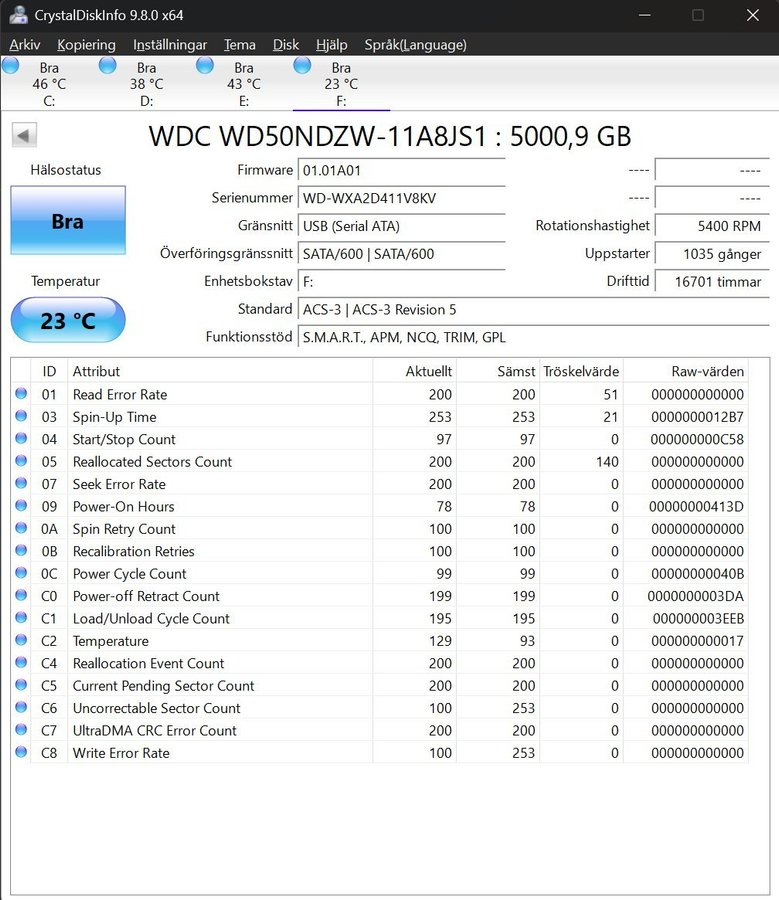The width and height of the screenshot is (779, 900).
Task: Click status orb for Reallocation Event Count
Action: [21, 662]
